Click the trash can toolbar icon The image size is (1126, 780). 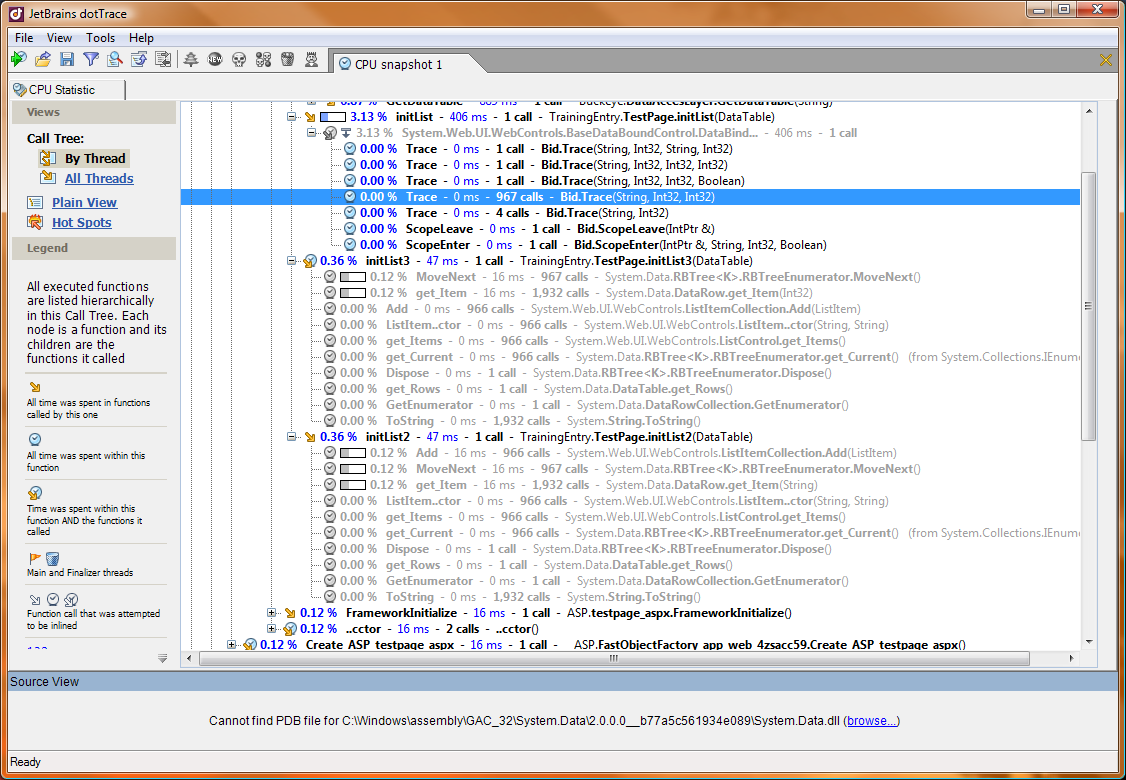coord(287,60)
